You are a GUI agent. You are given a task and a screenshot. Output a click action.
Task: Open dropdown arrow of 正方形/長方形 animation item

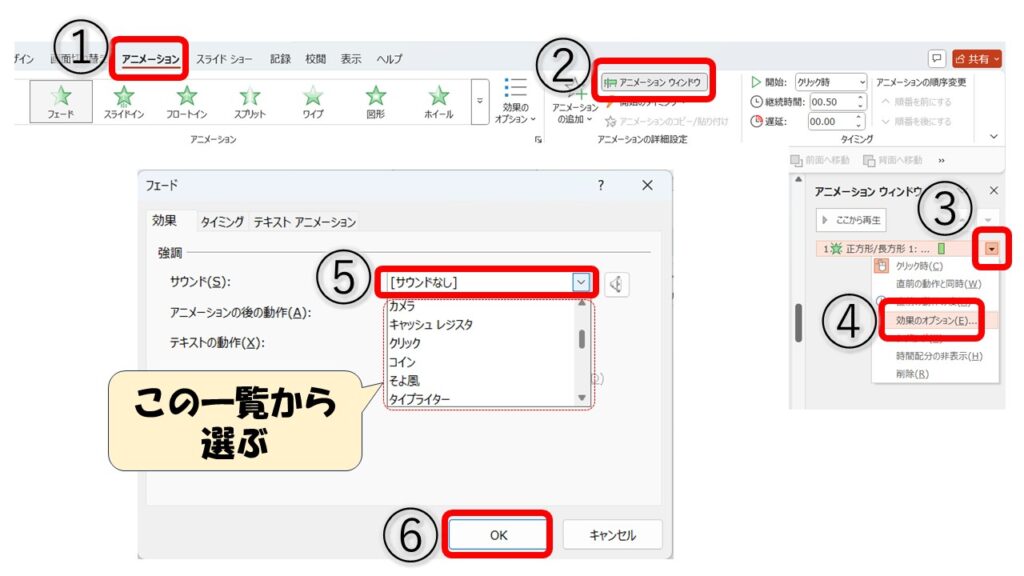point(989,248)
